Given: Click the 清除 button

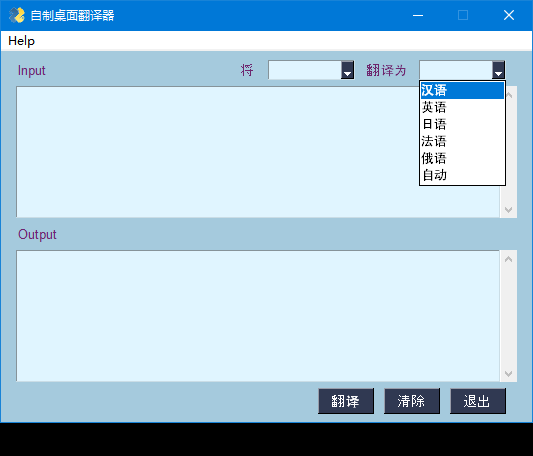Looking at the screenshot, I should pos(412,401).
